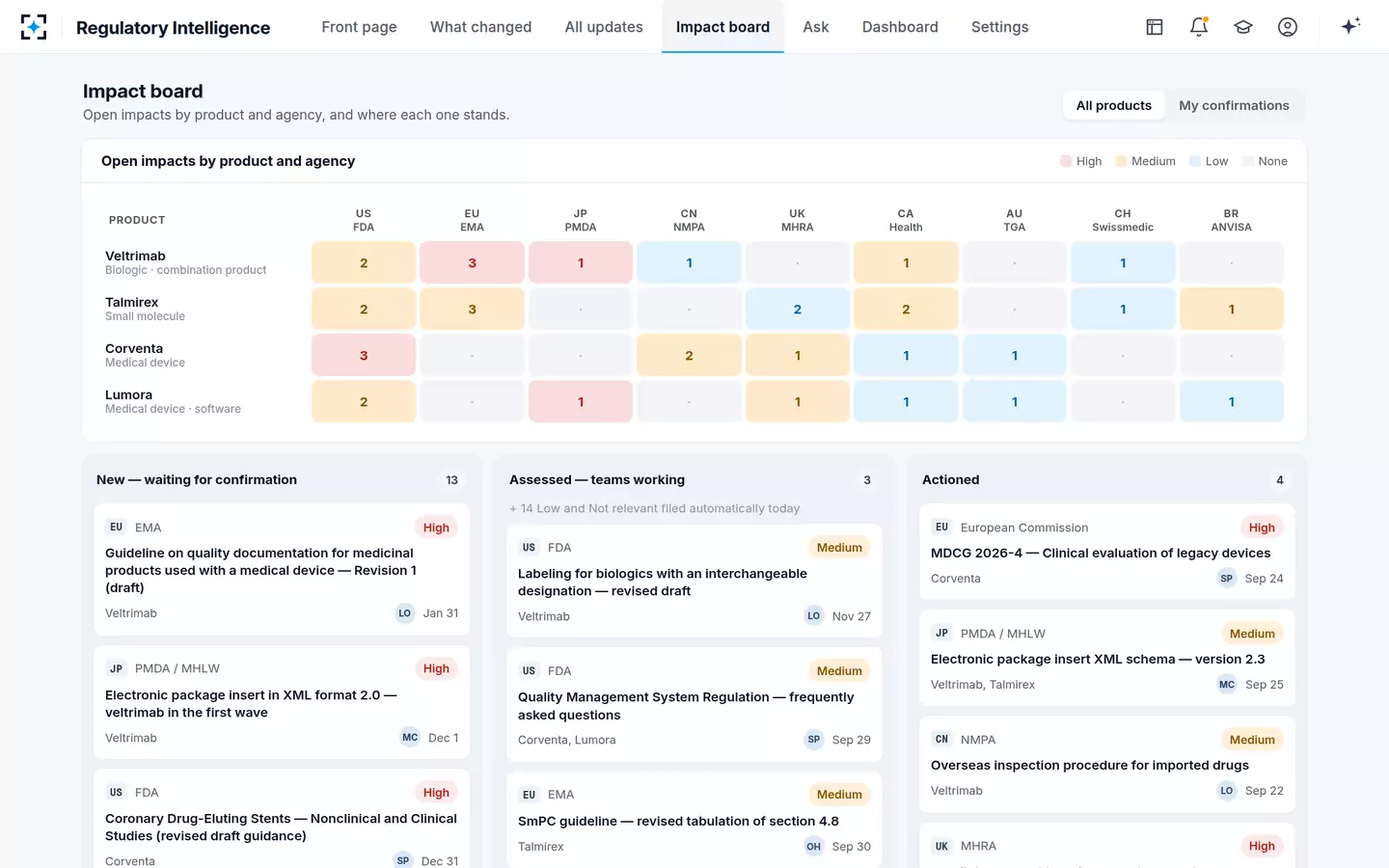Screen dimensions: 1389x868
Task: Click the CN badge on the NMPA card
Action: (942, 740)
